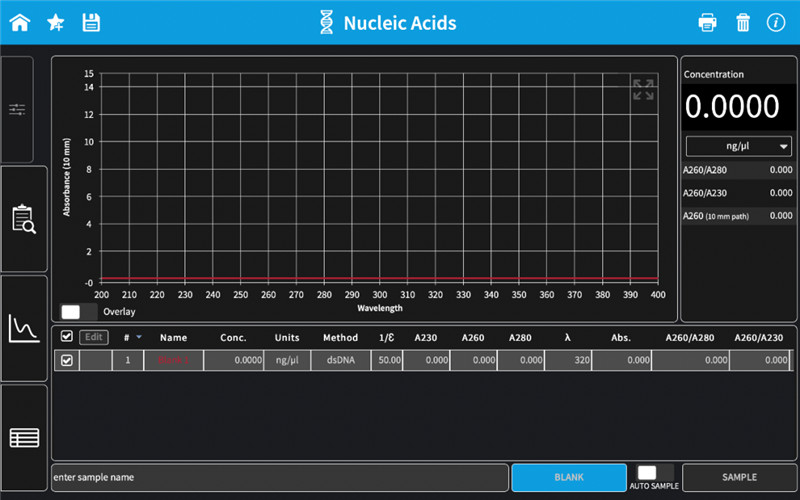Go to the Home screen icon
Image resolution: width=800 pixels, height=500 pixels.
pyautogui.click(x=19, y=22)
